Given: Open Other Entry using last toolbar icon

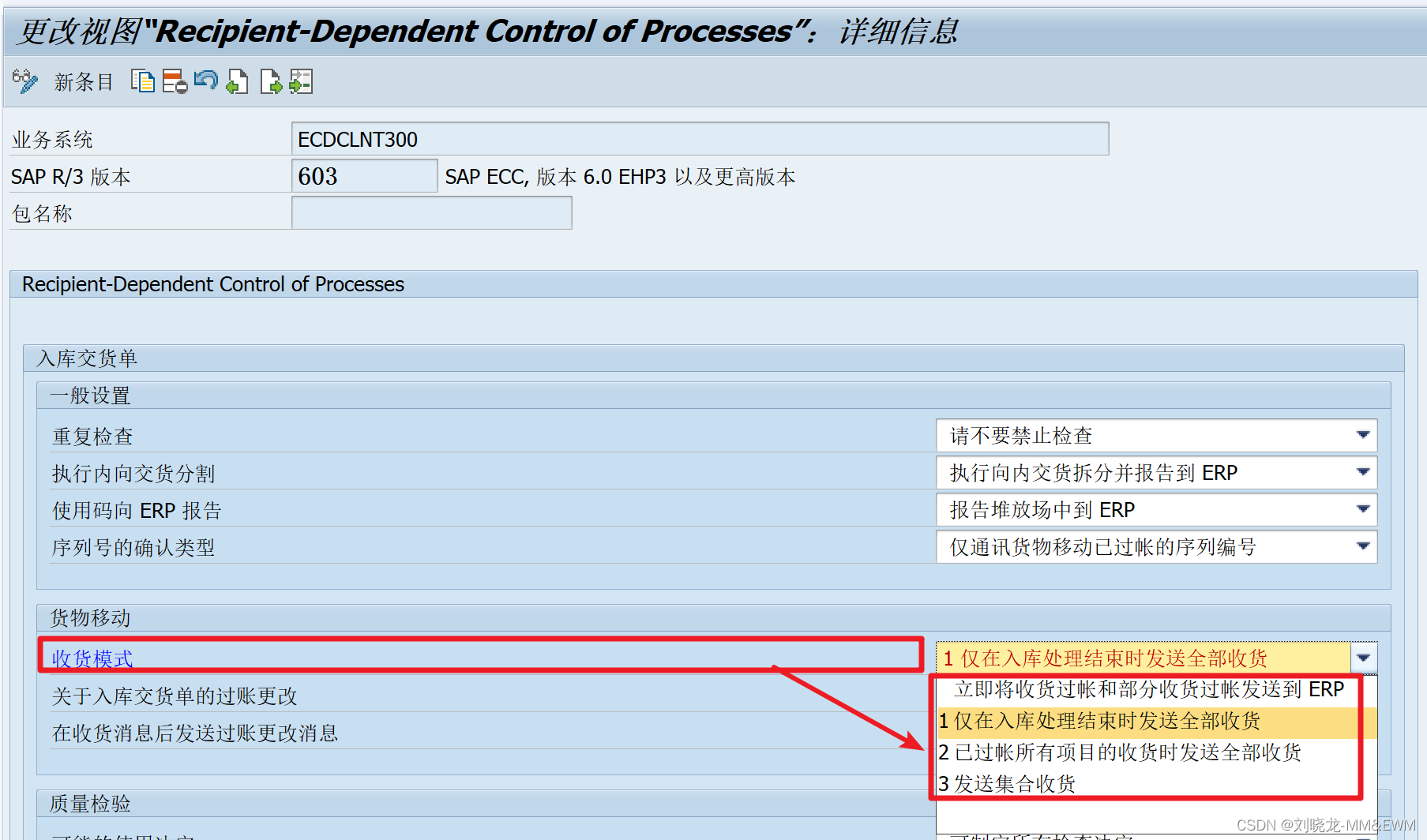Looking at the screenshot, I should click(301, 81).
